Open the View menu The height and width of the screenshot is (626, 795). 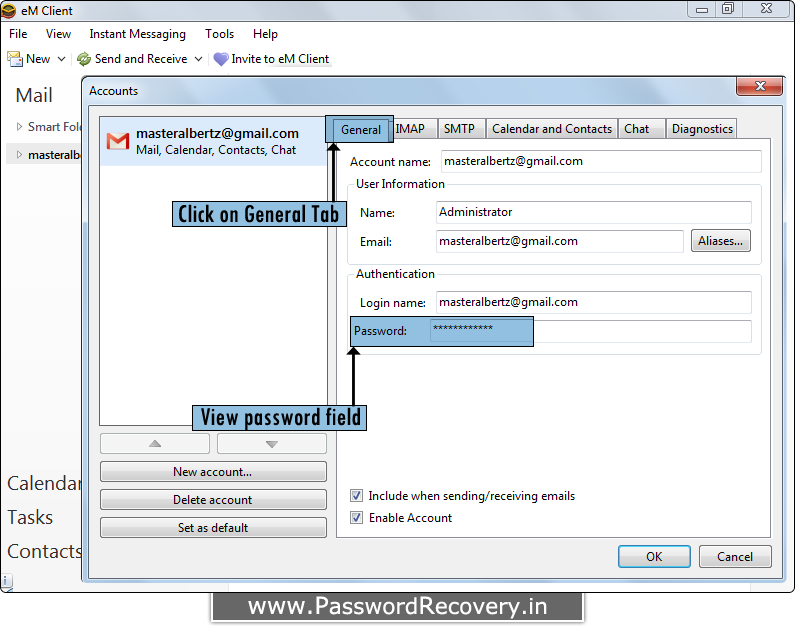point(58,34)
